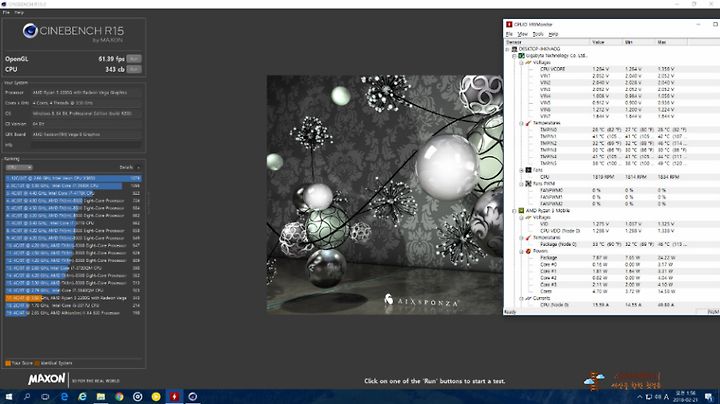The width and height of the screenshot is (720, 404).
Task: Open HWMonitor Help menu
Action: 553,34
